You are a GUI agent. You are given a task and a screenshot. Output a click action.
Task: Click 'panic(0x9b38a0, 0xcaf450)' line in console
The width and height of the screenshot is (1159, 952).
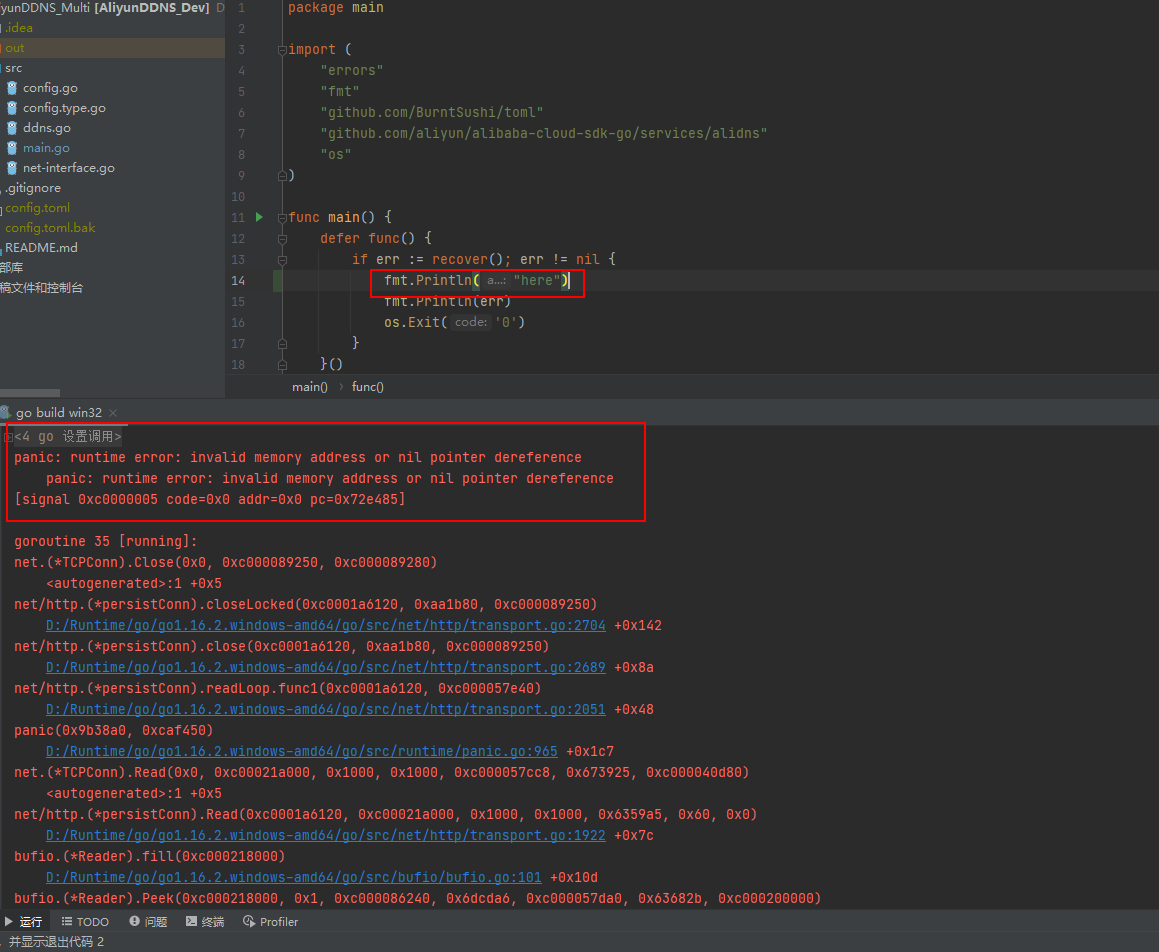[114, 730]
